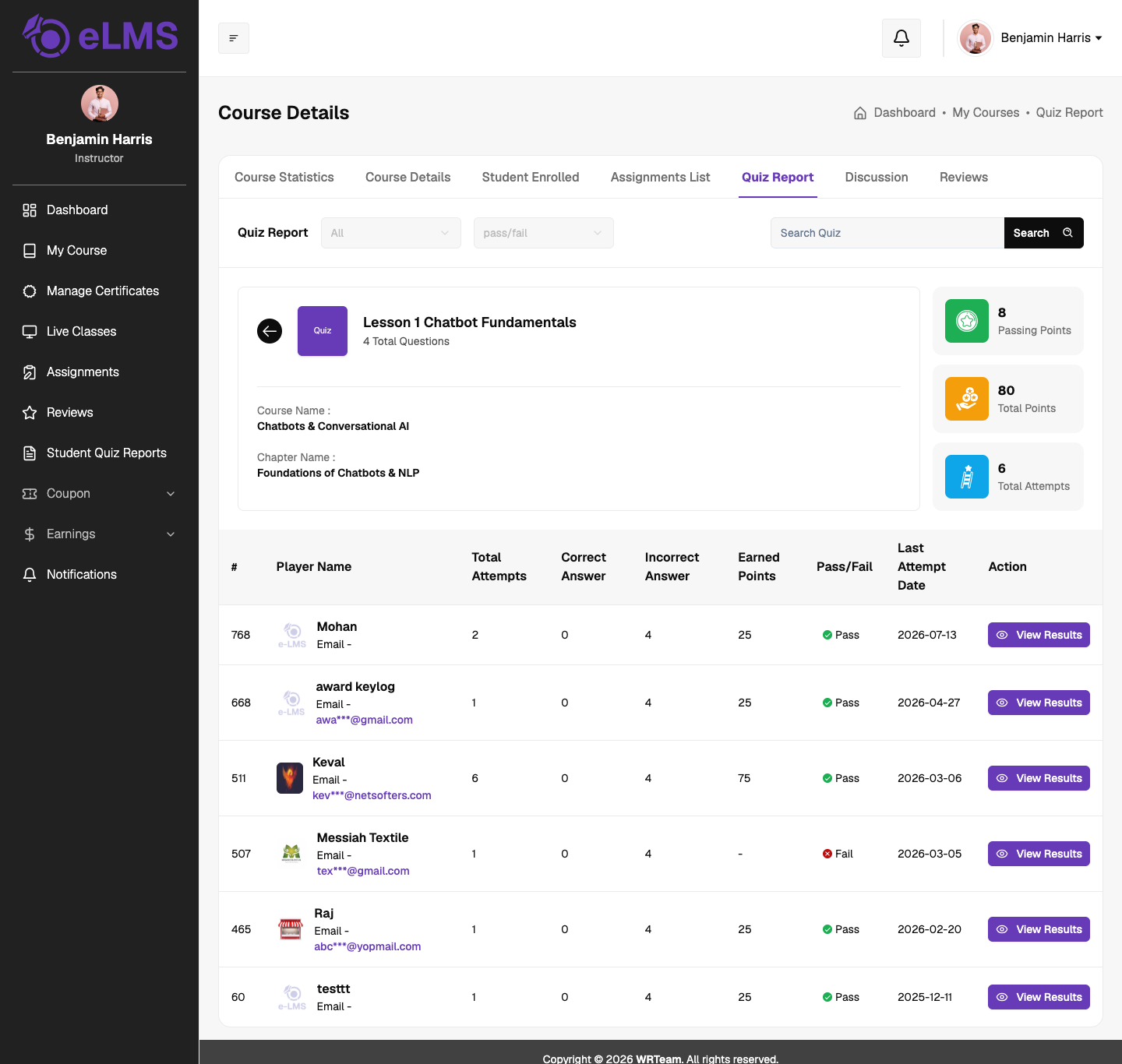
Task: View Results for testtt
Action: coord(1039,997)
